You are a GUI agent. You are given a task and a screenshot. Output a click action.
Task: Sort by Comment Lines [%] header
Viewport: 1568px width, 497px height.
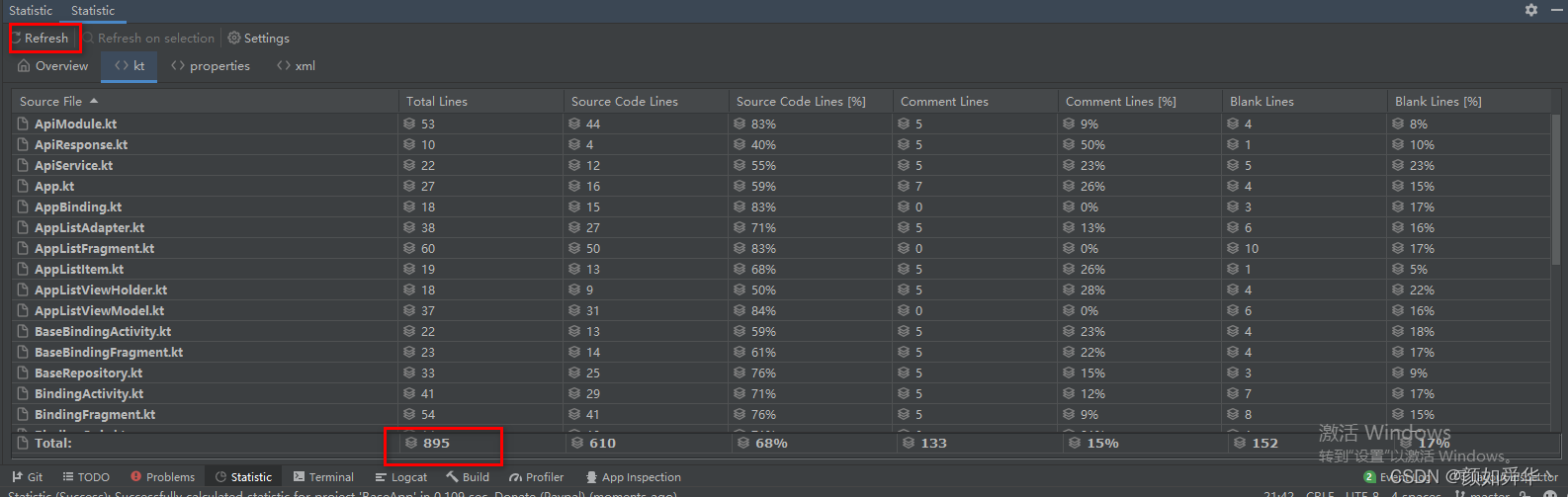click(1140, 101)
